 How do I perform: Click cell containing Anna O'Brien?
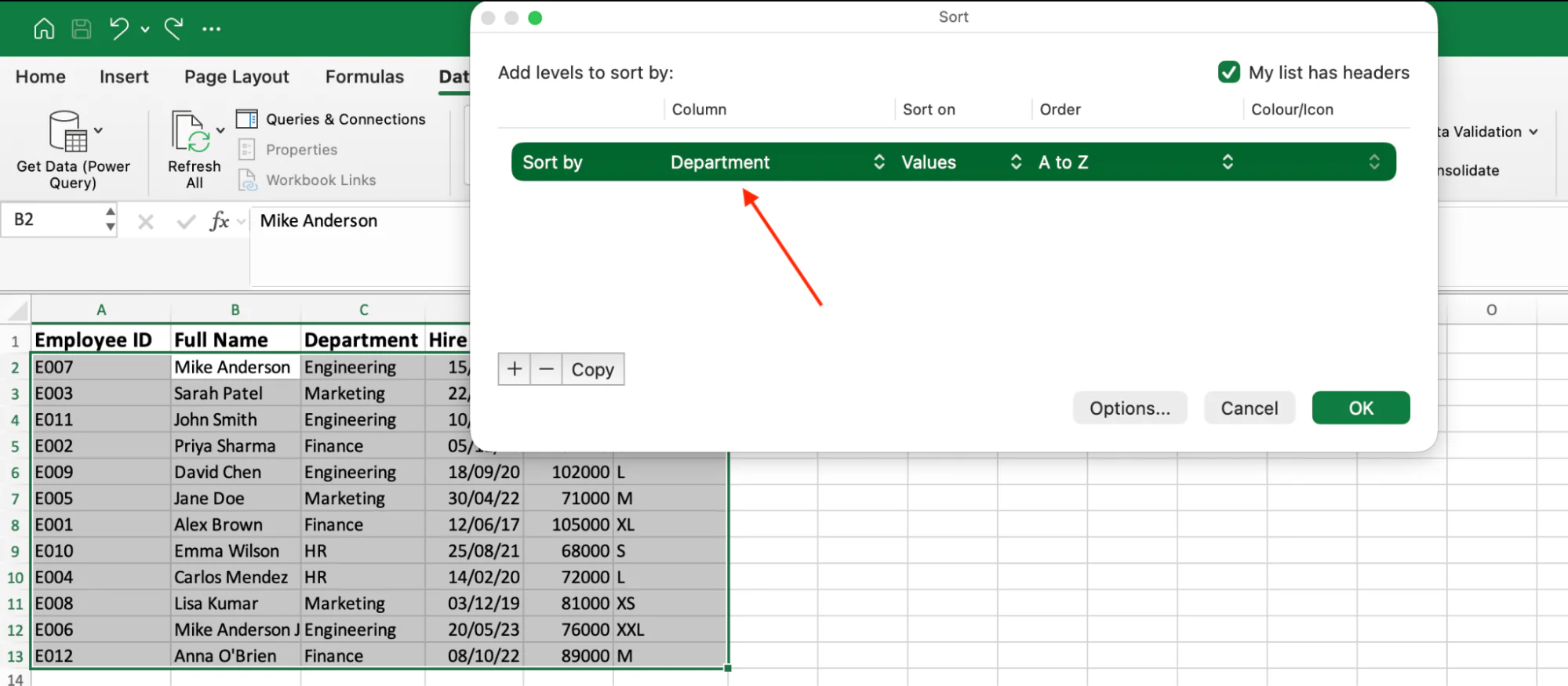[235, 655]
